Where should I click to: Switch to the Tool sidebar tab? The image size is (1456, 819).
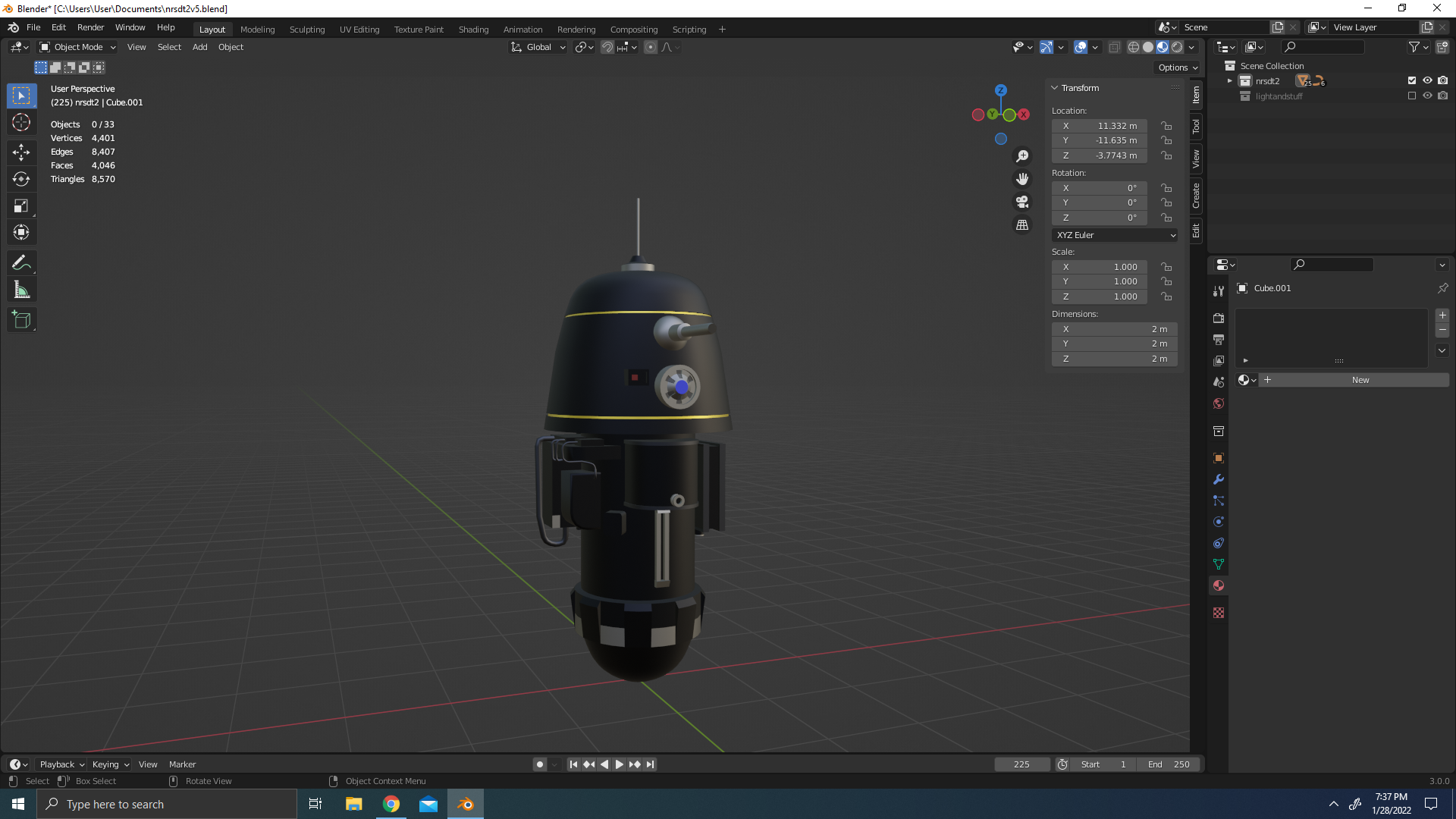(x=1196, y=127)
